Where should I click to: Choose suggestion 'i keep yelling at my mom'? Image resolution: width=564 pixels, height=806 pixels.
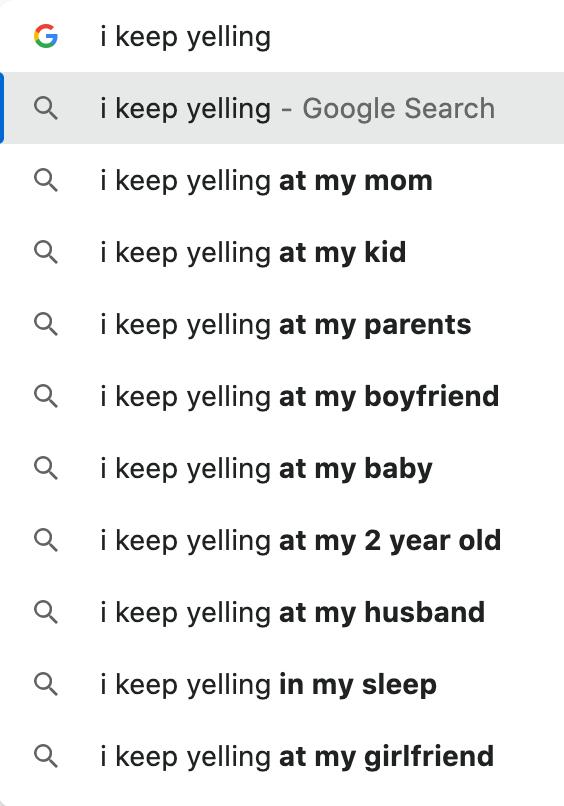[x=282, y=180]
